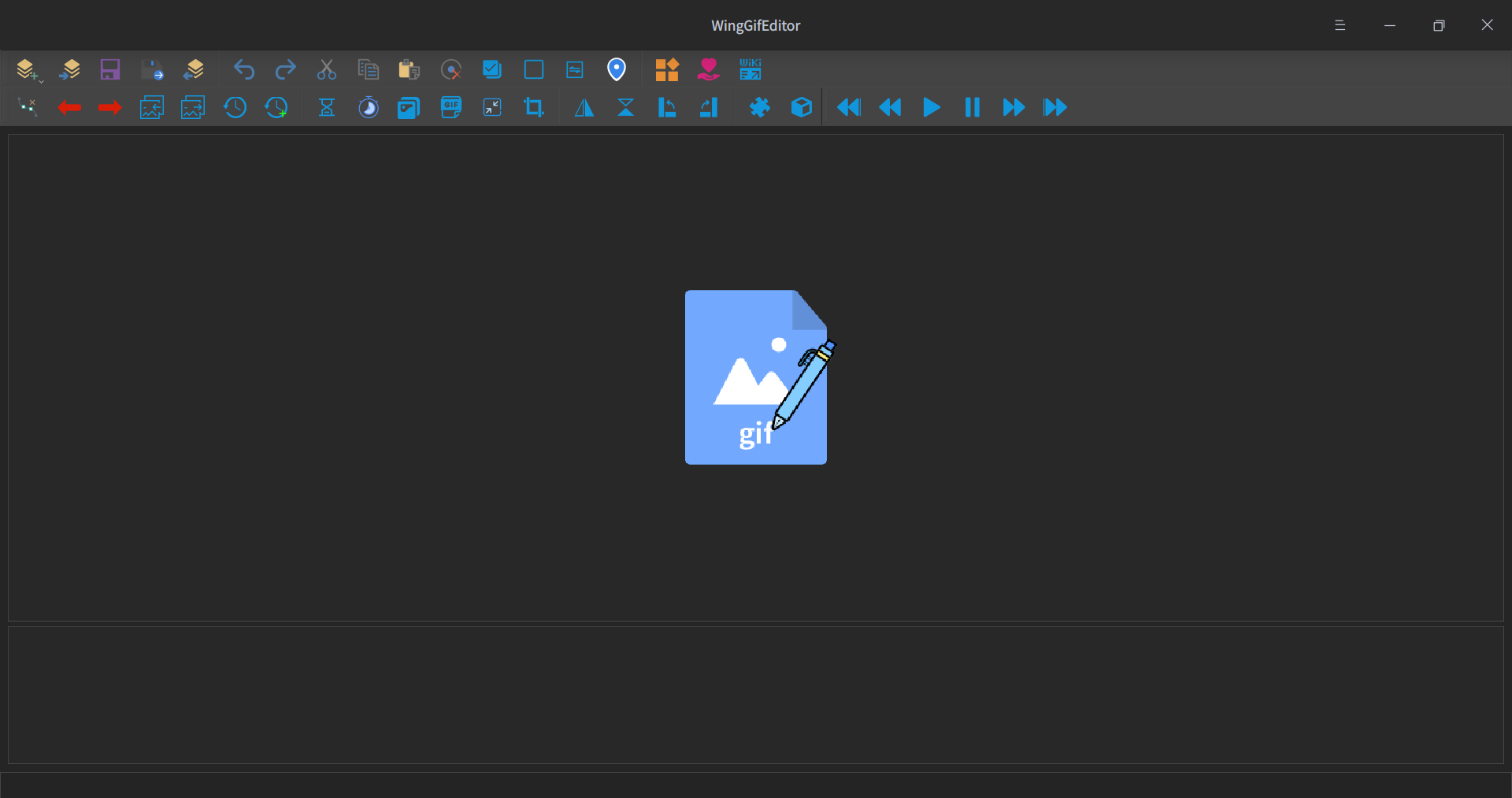Close the WingGifEditor window

tap(1488, 25)
